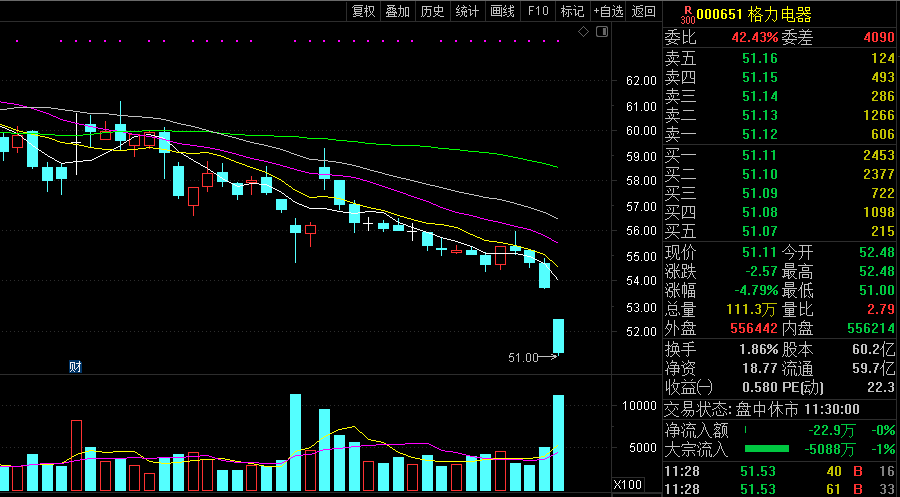Click 最低 value 51.00

pyautogui.click(x=876, y=290)
